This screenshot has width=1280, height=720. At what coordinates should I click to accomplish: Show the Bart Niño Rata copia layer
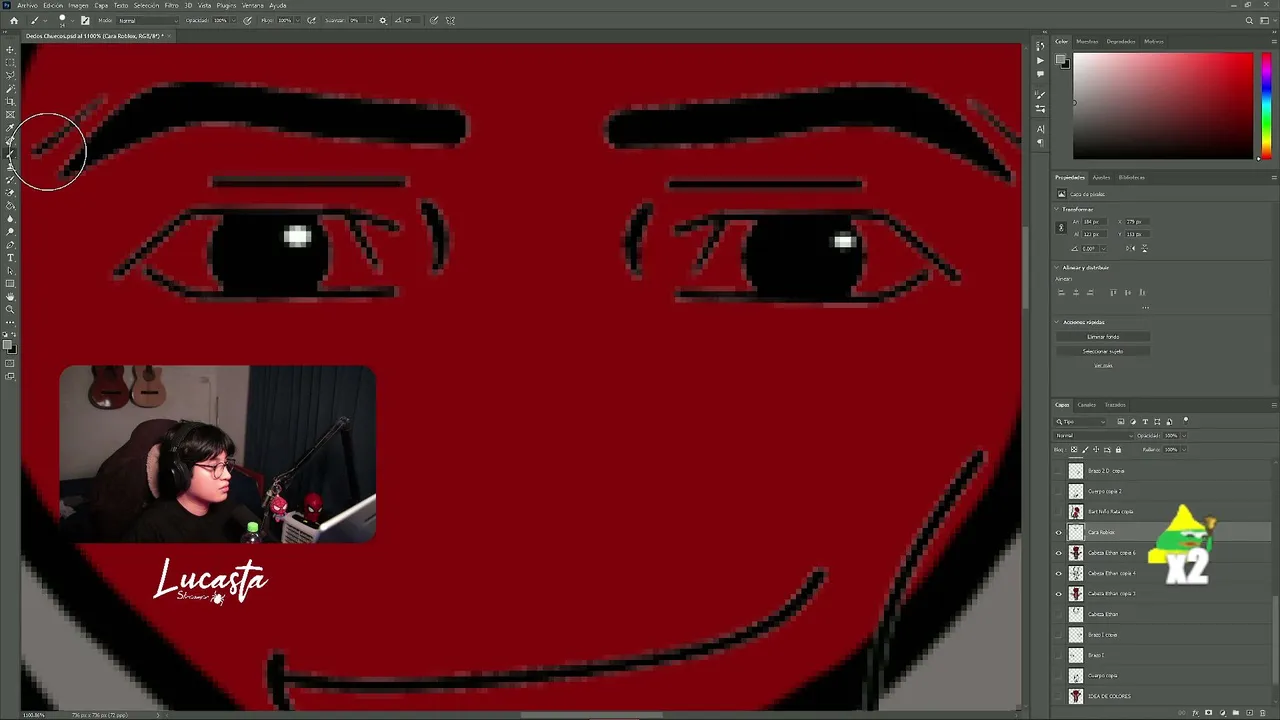click(1059, 512)
